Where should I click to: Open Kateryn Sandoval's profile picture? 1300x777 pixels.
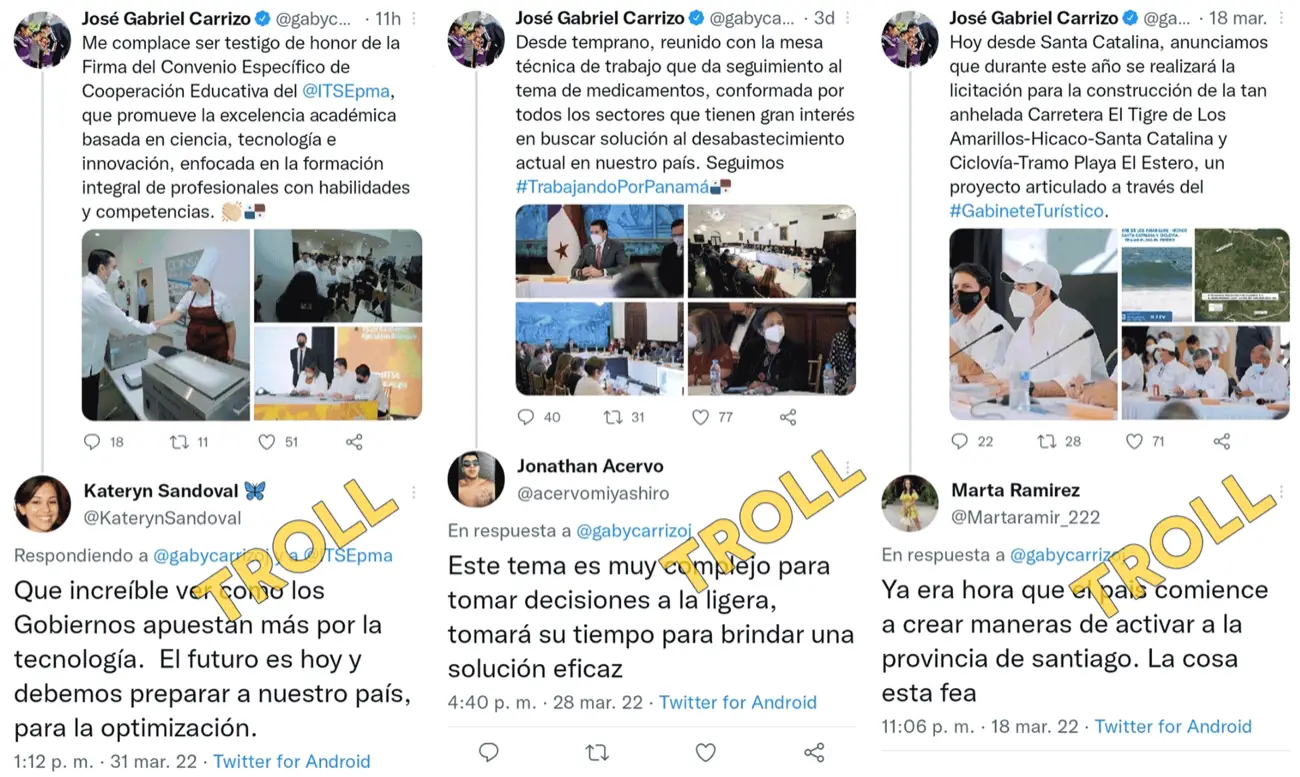coord(42,504)
